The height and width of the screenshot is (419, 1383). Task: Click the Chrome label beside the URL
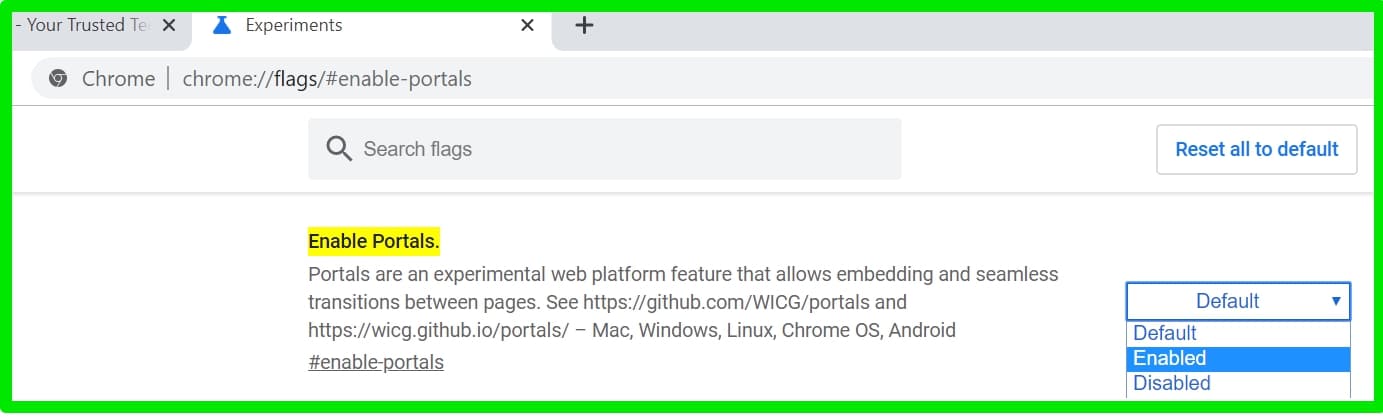coord(118,79)
